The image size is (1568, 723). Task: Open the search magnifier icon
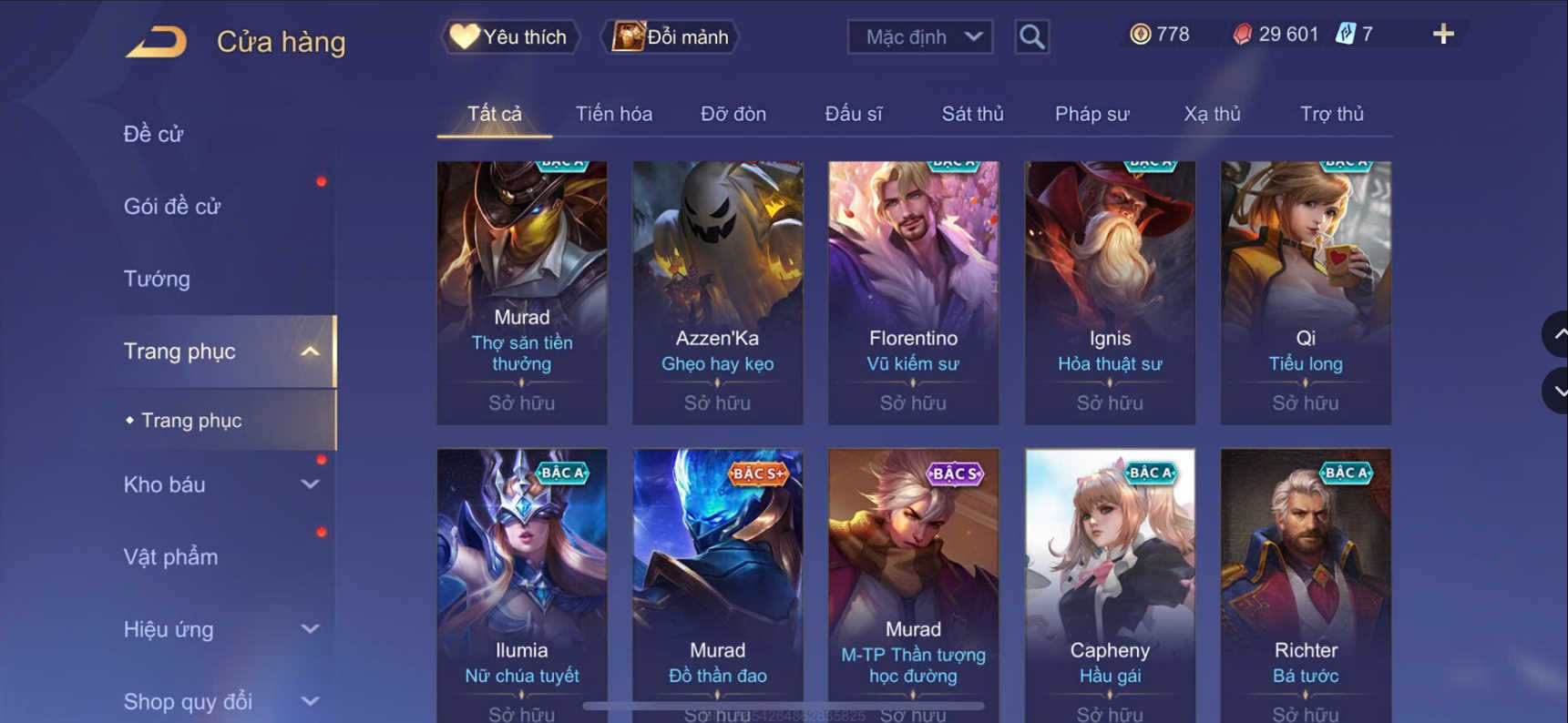[1031, 36]
